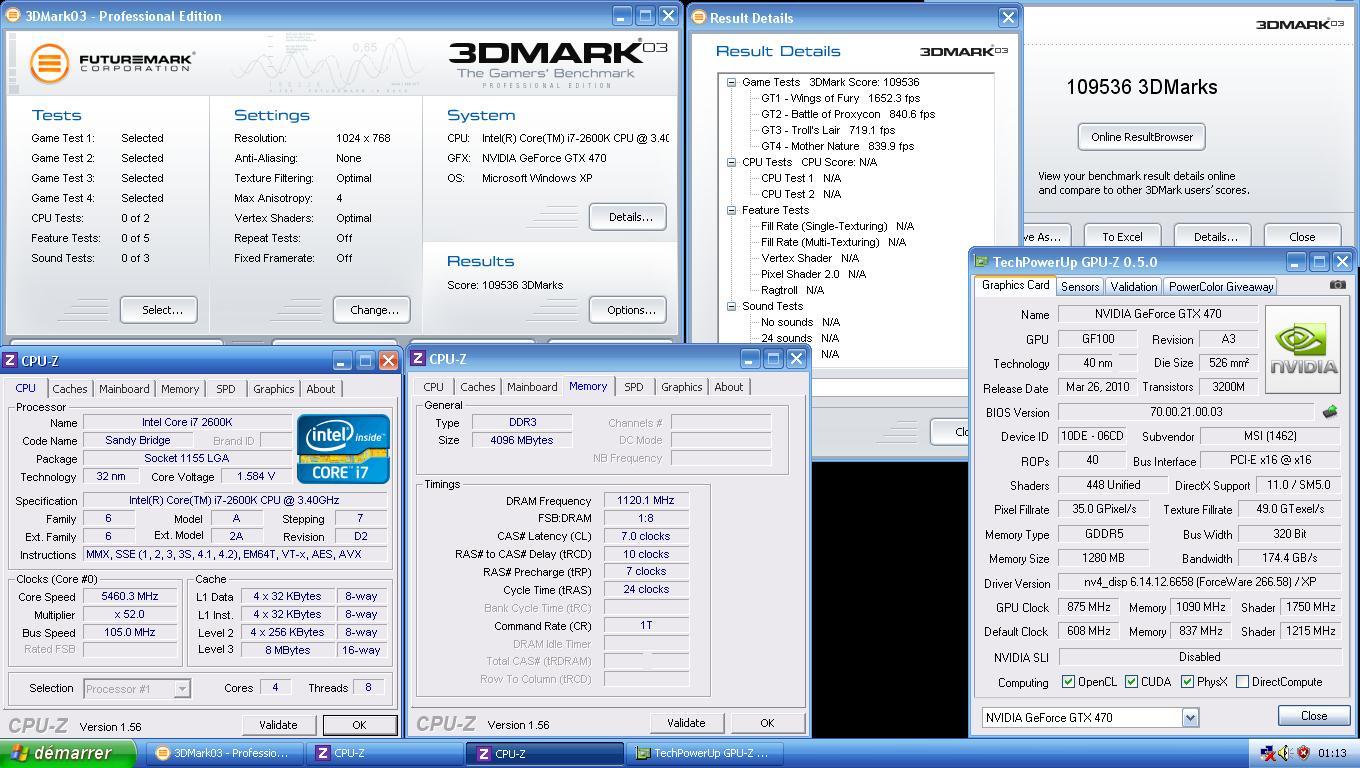
Task: Click Details... in the 3DMarks score window
Action: [1215, 237]
